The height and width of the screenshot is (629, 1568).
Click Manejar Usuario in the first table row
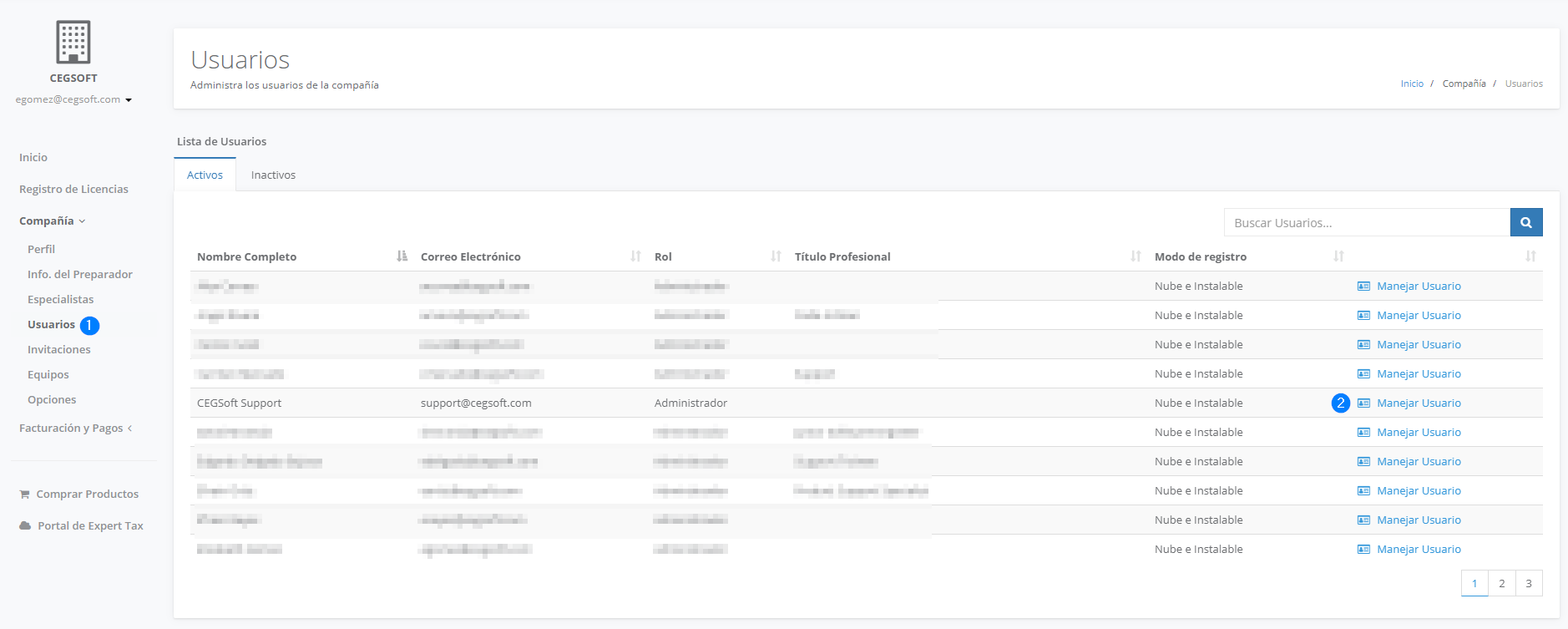pyautogui.click(x=1419, y=286)
